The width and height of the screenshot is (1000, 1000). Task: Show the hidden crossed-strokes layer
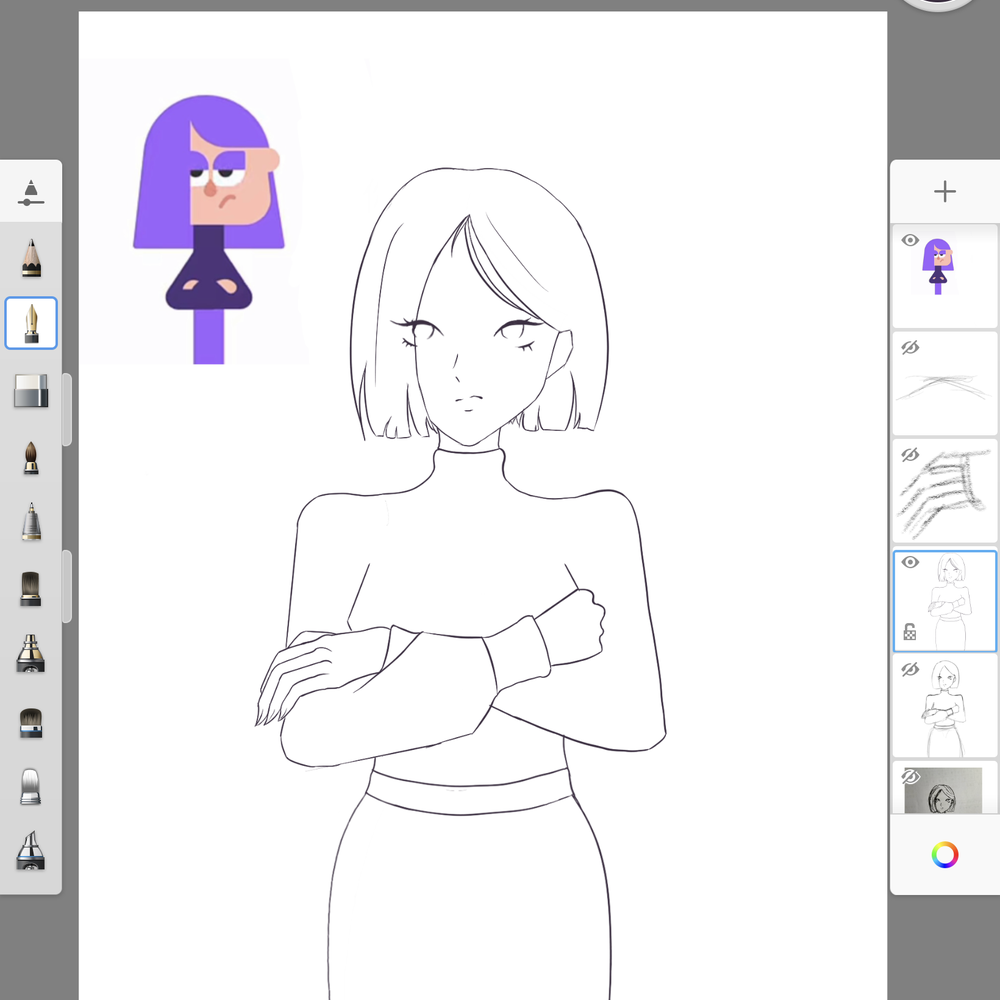(910, 348)
